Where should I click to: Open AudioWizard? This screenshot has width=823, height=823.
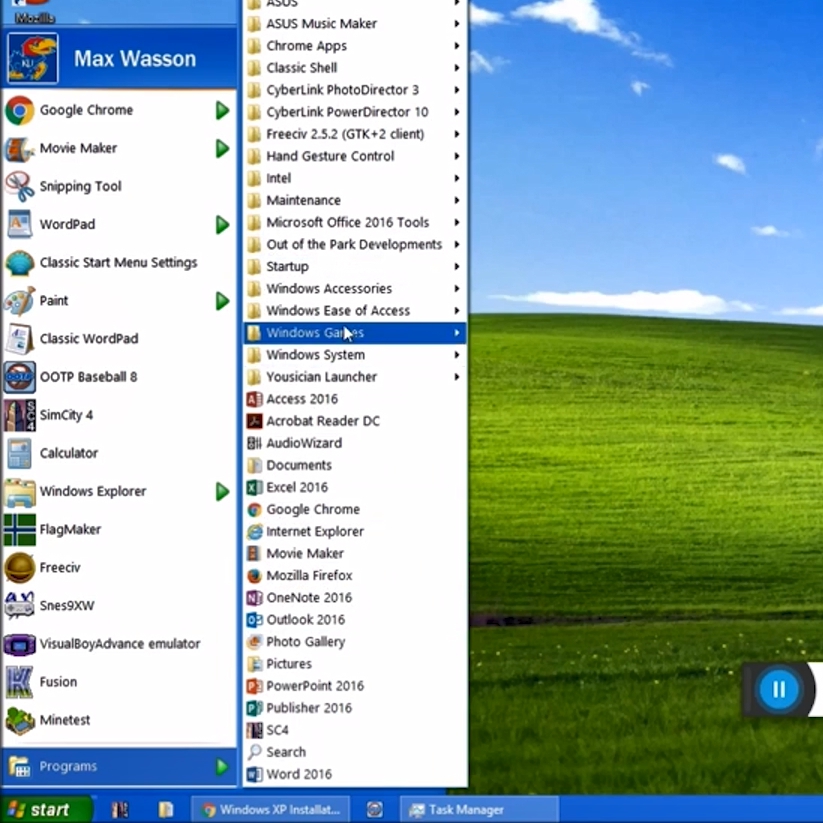coord(355,443)
